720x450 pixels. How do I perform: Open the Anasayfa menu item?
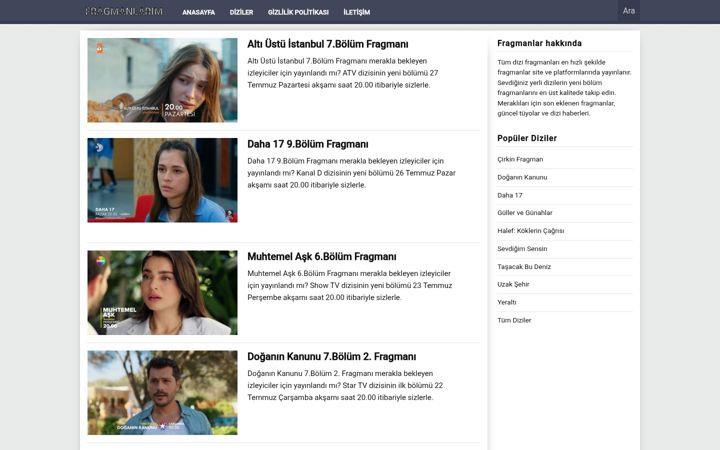pyautogui.click(x=198, y=12)
